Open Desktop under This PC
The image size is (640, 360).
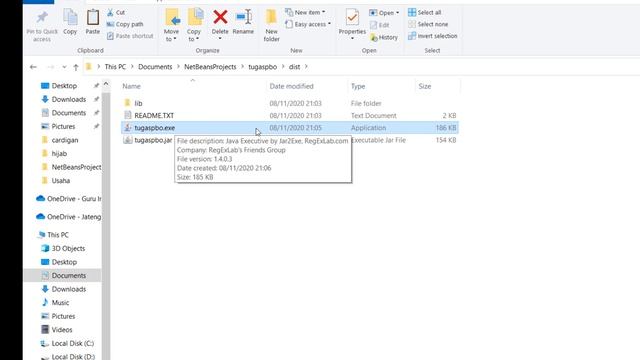[x=64, y=262]
